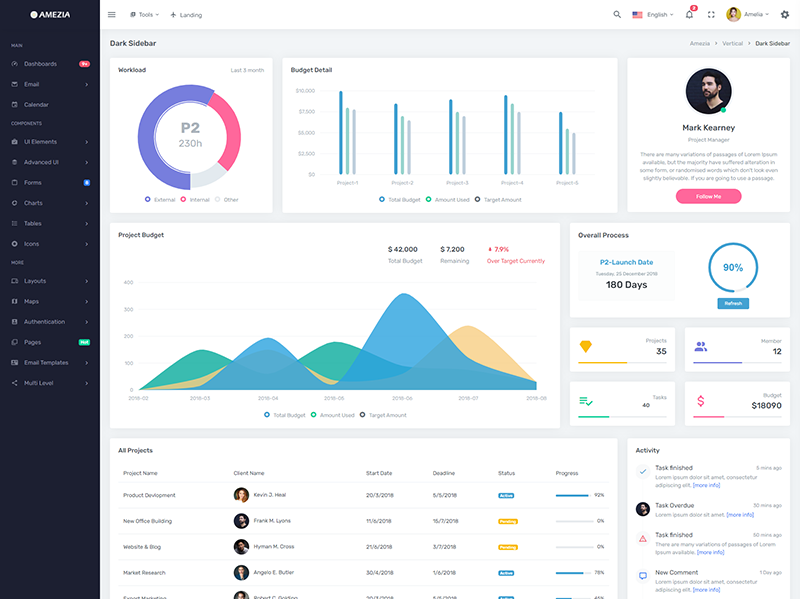Click the dollar Budget icon

click(x=700, y=401)
